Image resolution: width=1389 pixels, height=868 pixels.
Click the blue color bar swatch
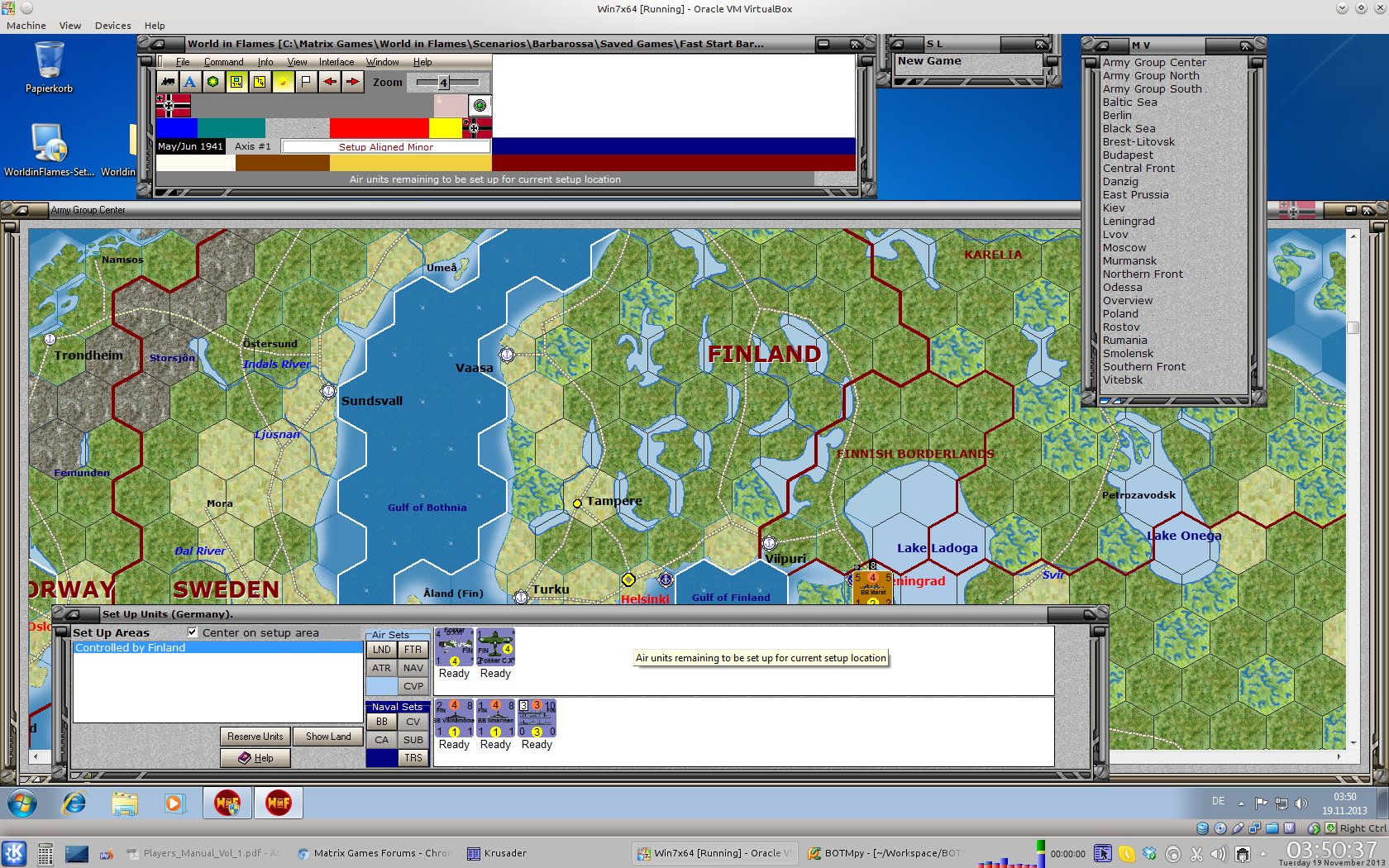coord(177,127)
